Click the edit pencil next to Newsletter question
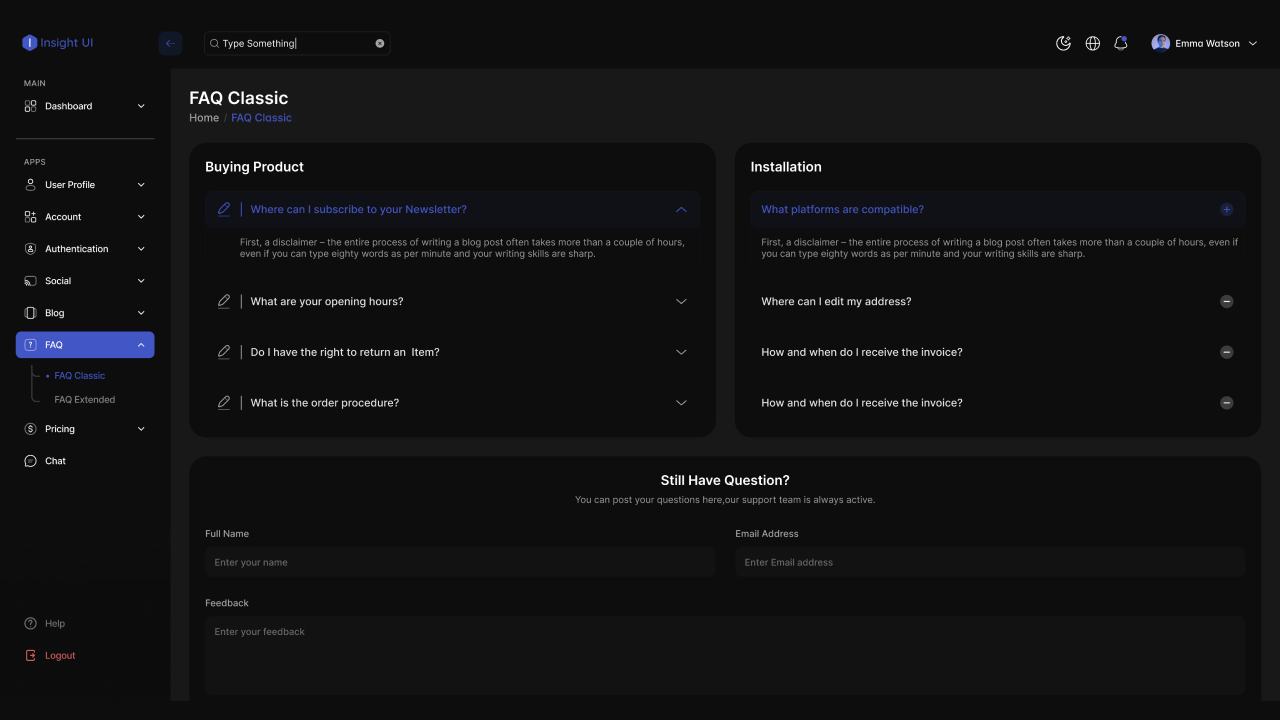 click(224, 209)
